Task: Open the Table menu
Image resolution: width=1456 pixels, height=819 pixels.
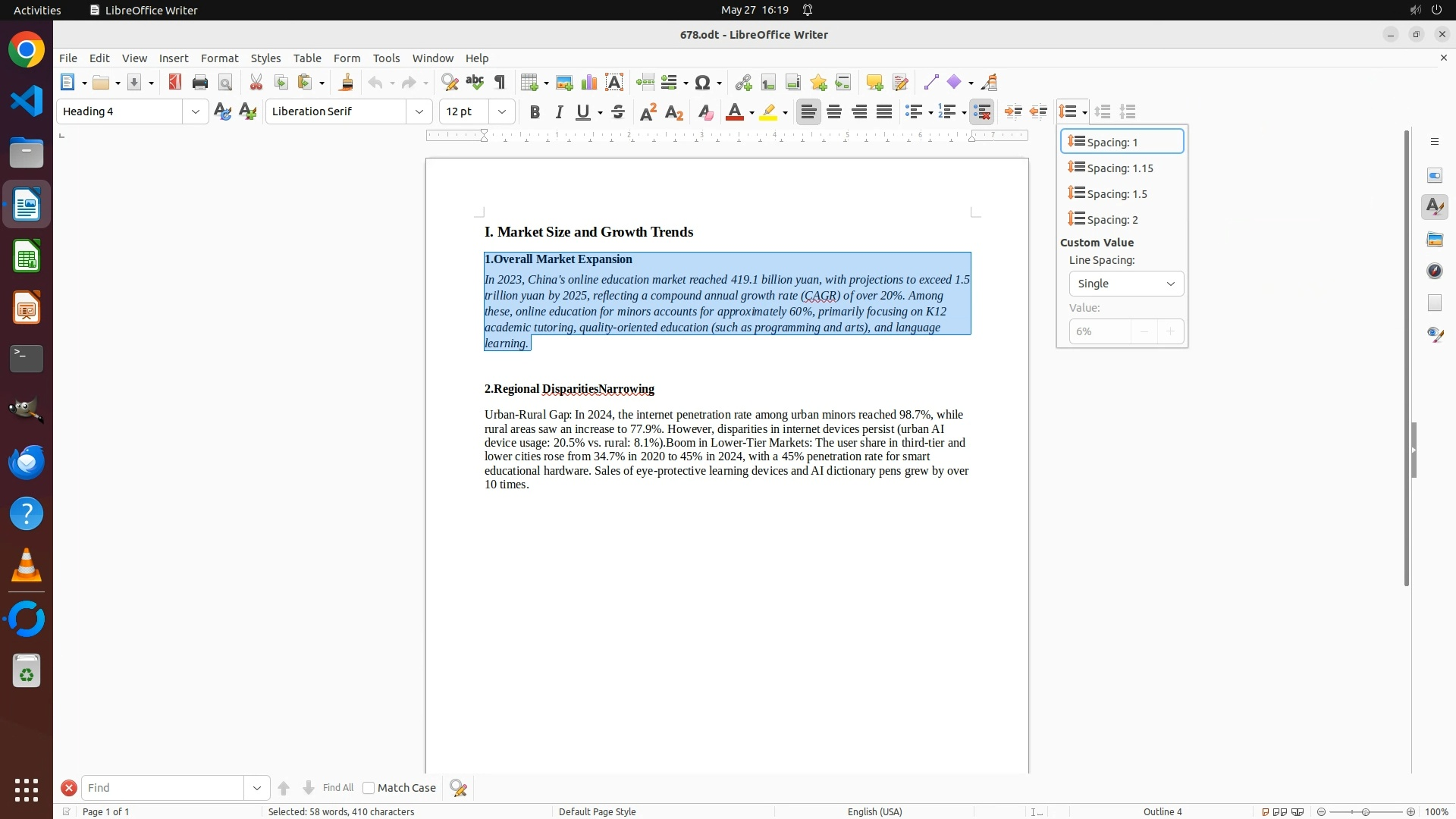Action: click(x=307, y=58)
